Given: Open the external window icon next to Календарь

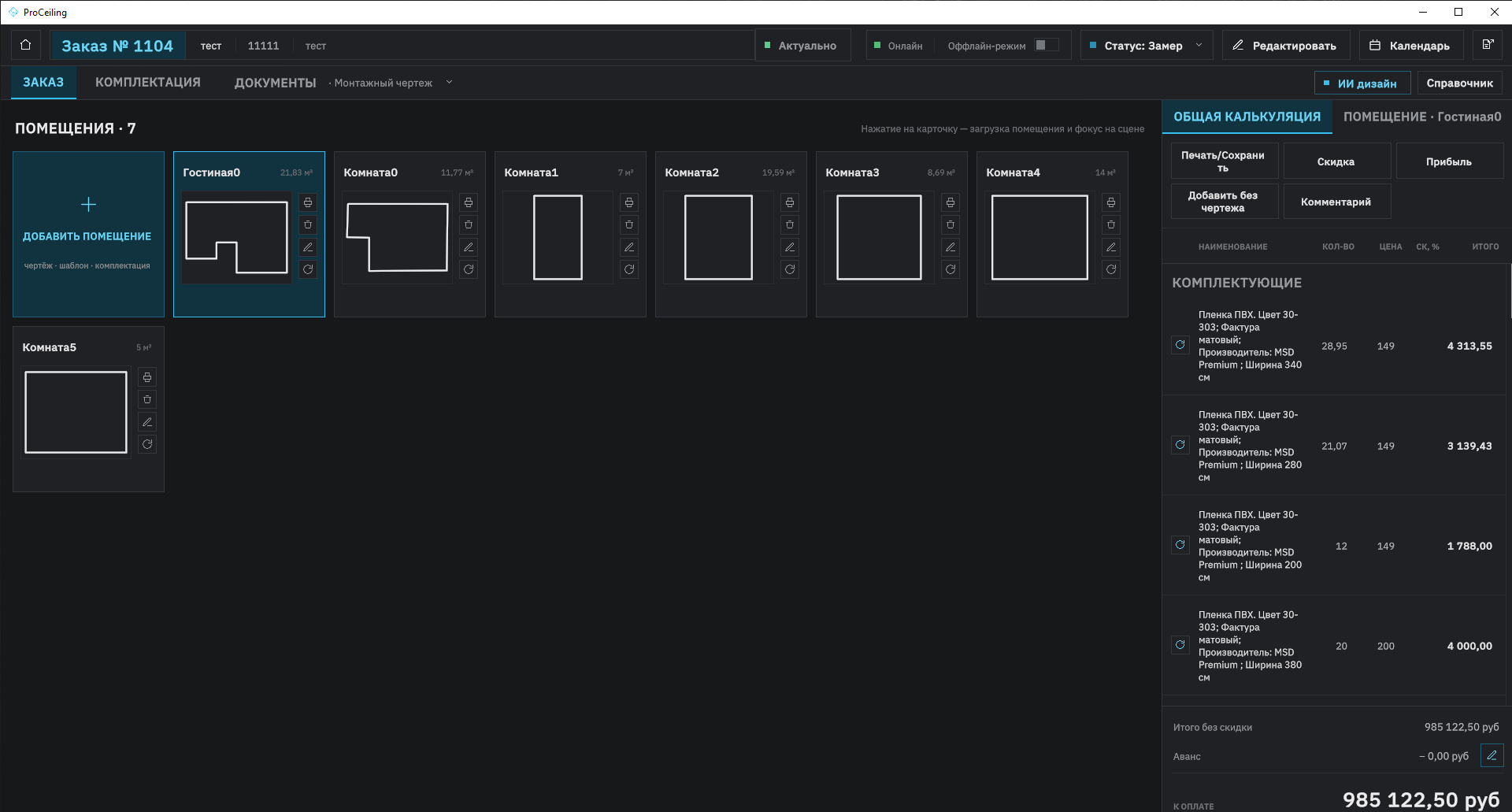Looking at the screenshot, I should click(1487, 45).
